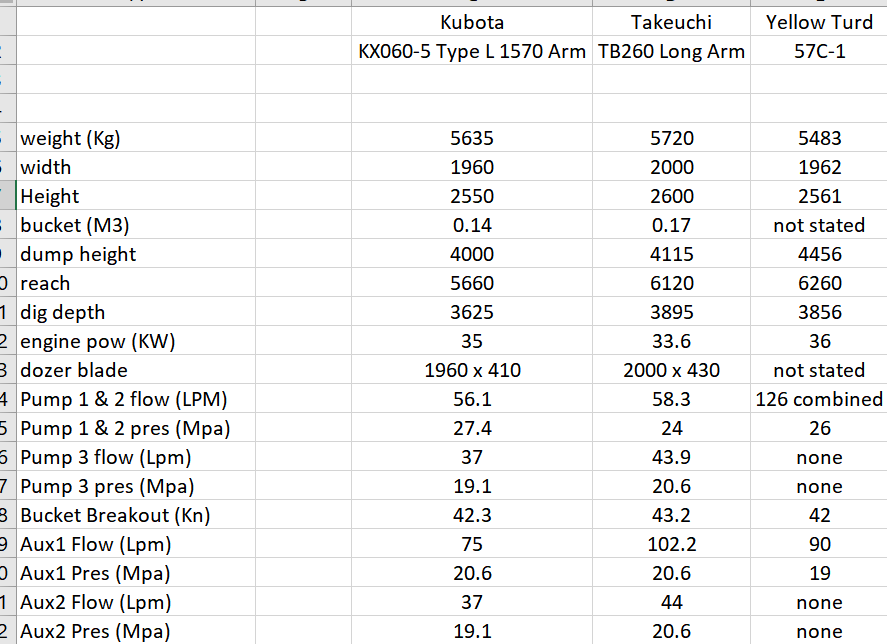
Task: Click the bucket (M3) label
Action: (x=136, y=225)
